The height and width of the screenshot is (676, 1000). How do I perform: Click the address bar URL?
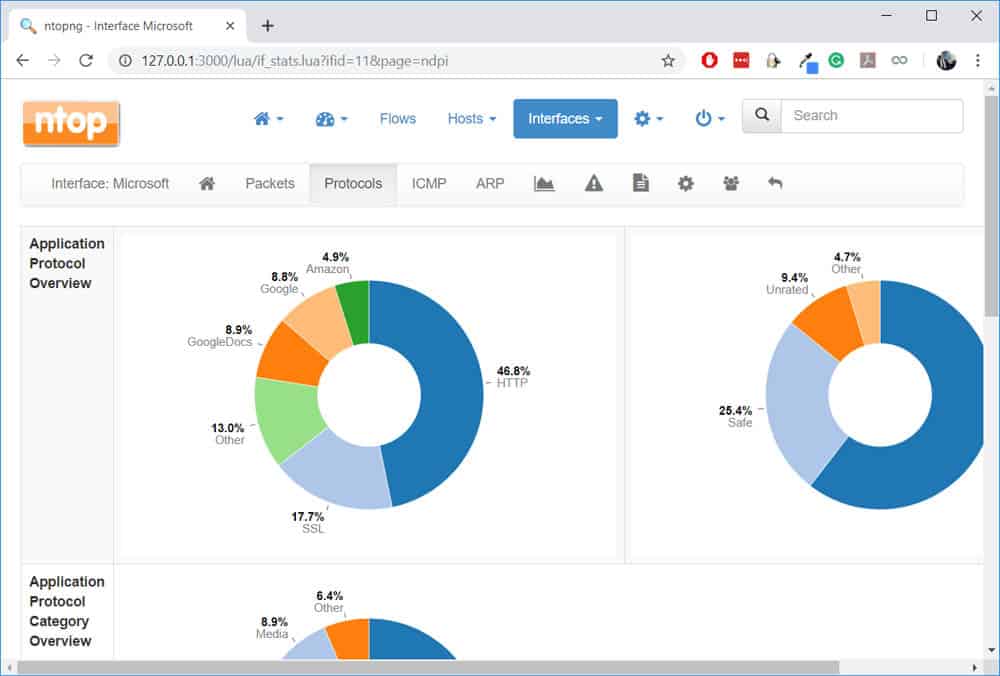tap(295, 61)
